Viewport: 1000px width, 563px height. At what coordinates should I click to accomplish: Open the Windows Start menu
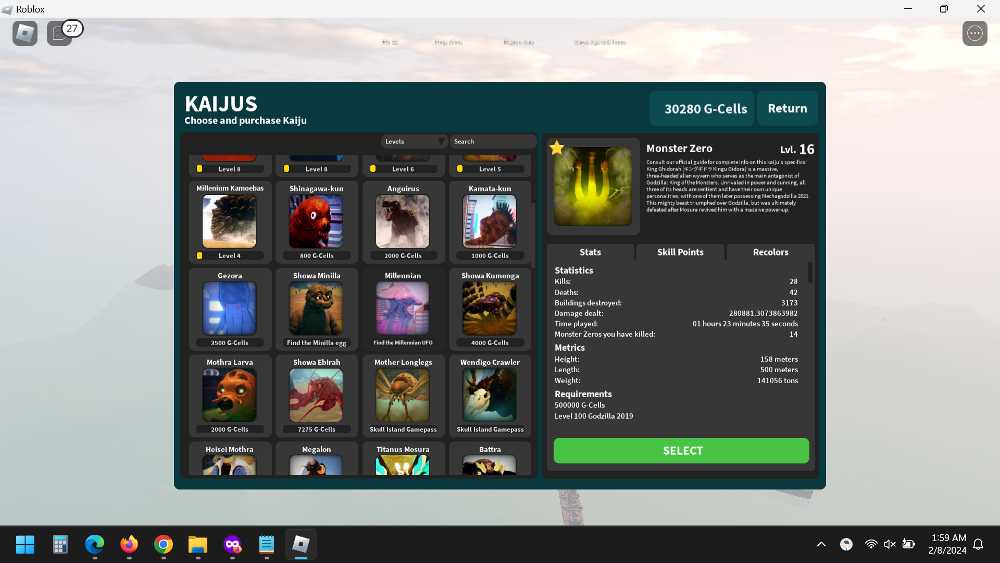tap(25, 545)
